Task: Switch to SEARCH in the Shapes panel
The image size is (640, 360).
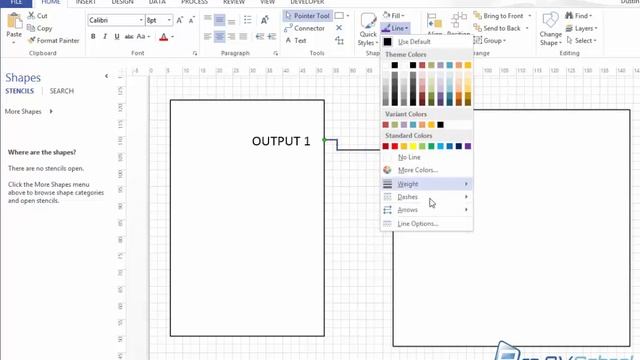Action: [x=62, y=91]
